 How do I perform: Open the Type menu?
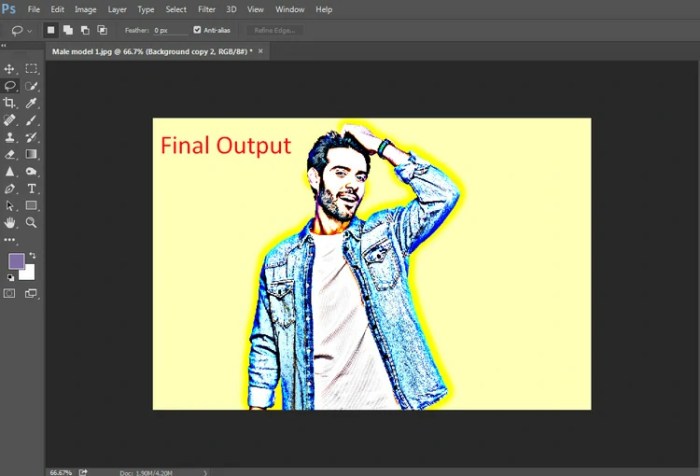[x=146, y=9]
